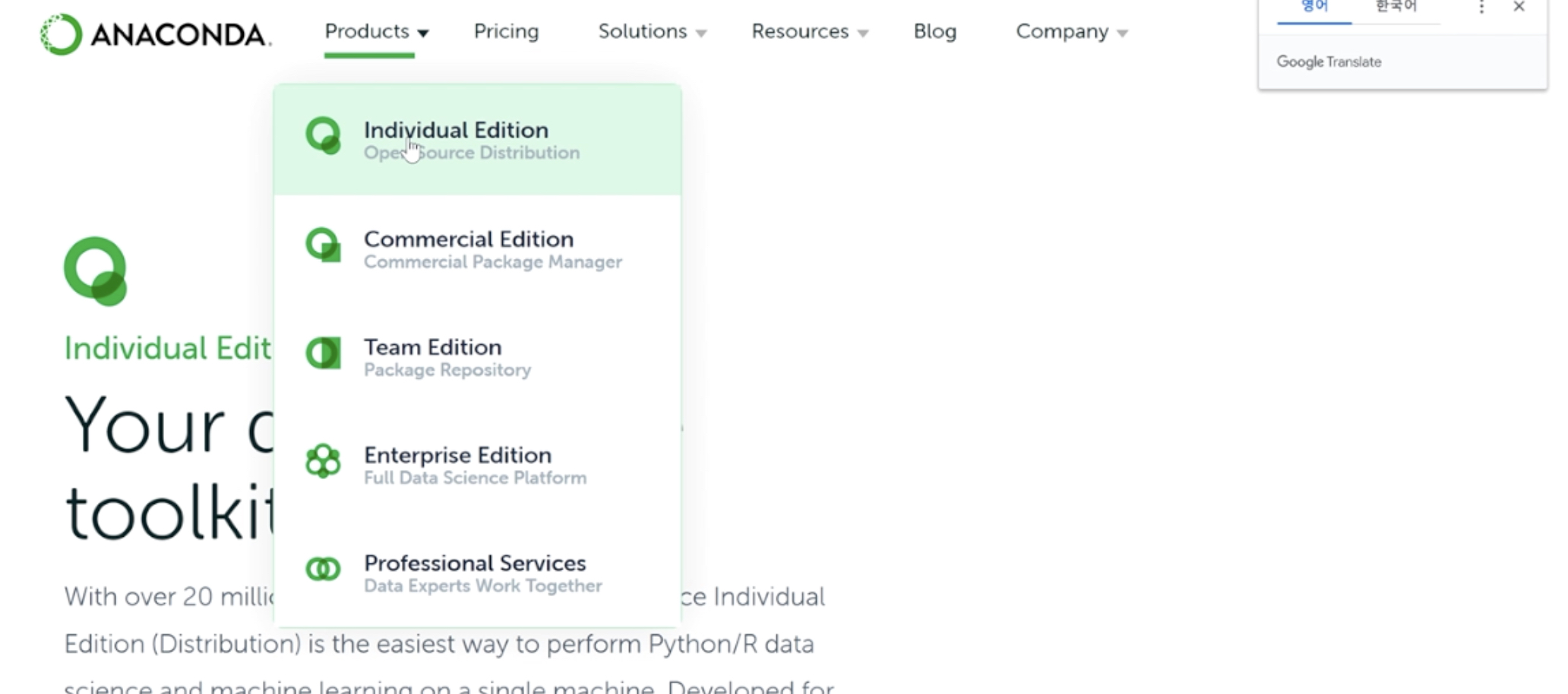Click the Commercial Edition menu icon
This screenshot has height=694, width=1568.
click(x=323, y=245)
